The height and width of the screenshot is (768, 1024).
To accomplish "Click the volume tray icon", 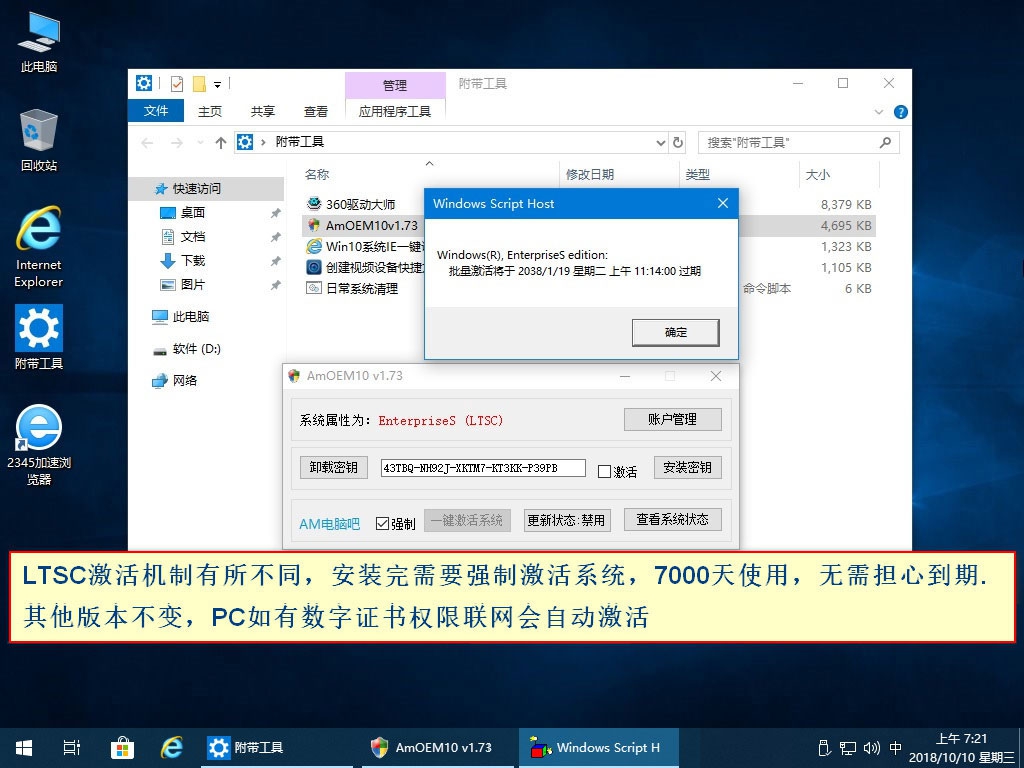I will click(871, 748).
